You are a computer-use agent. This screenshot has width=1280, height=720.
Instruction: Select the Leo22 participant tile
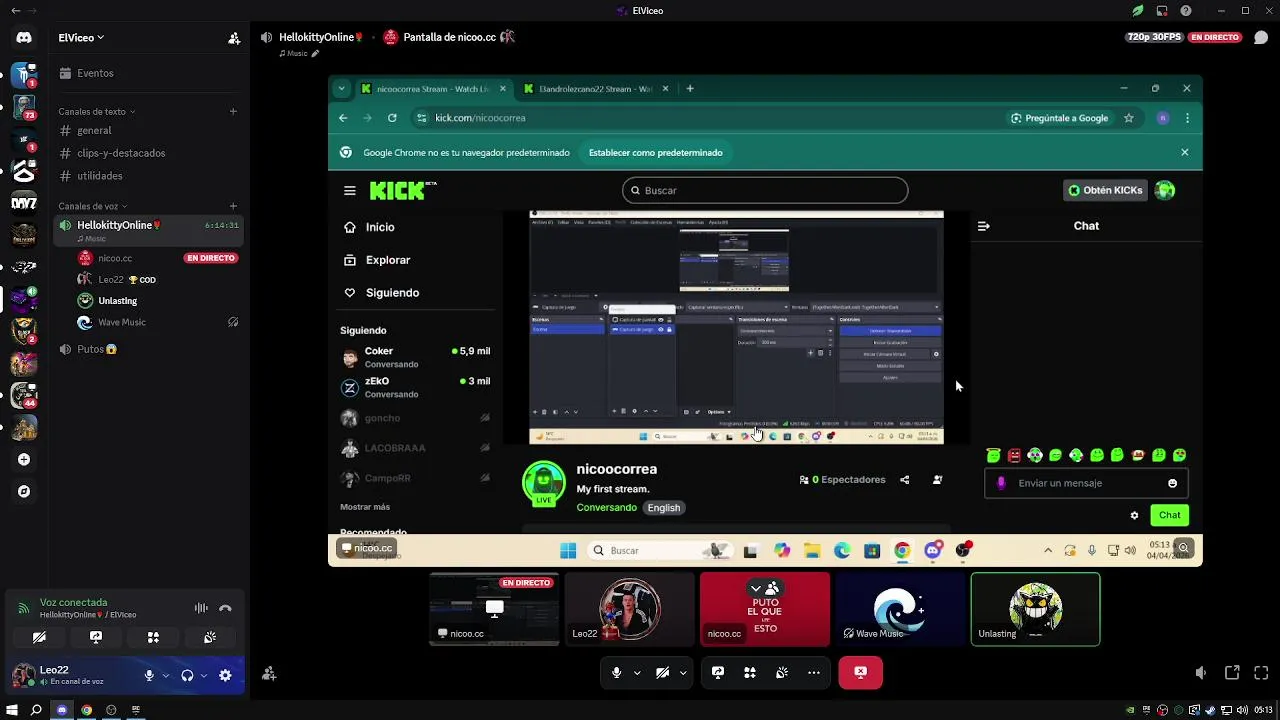coord(629,609)
